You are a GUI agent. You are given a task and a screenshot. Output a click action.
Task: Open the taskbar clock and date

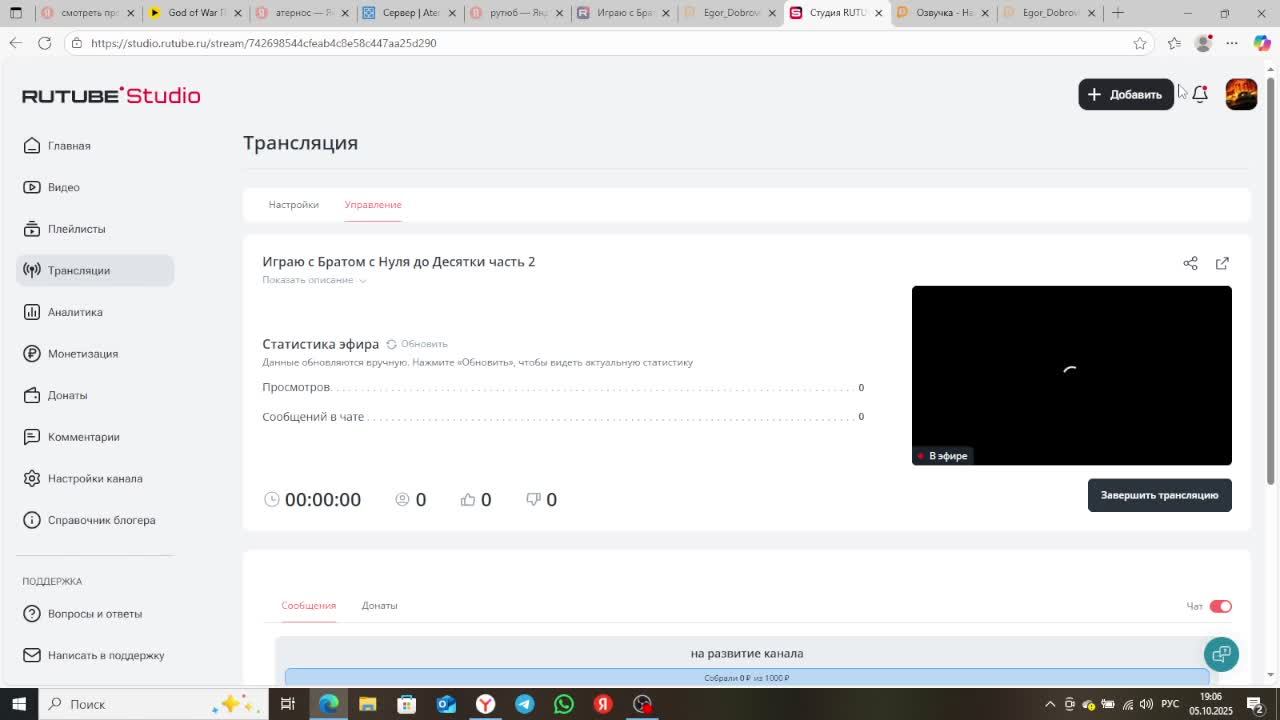point(1210,704)
